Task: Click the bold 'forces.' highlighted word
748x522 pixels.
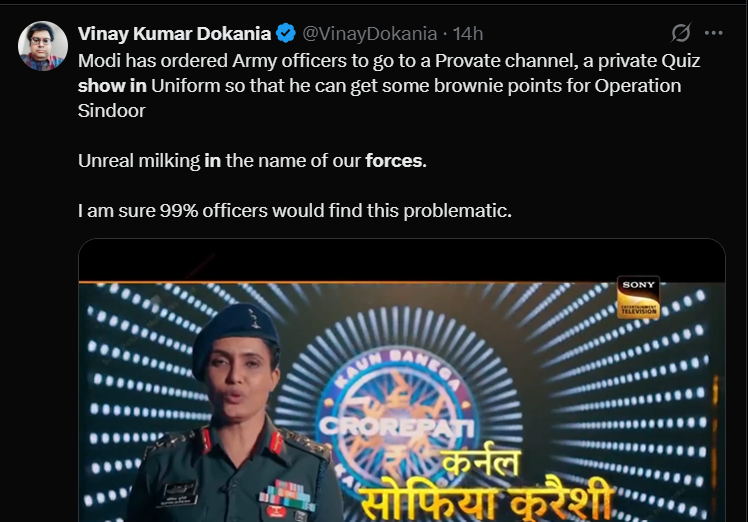Action: tap(396, 161)
